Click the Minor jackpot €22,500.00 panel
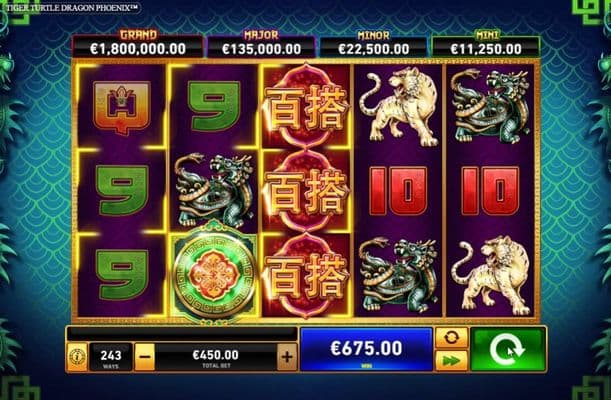The height and width of the screenshot is (400, 611). coord(373,44)
